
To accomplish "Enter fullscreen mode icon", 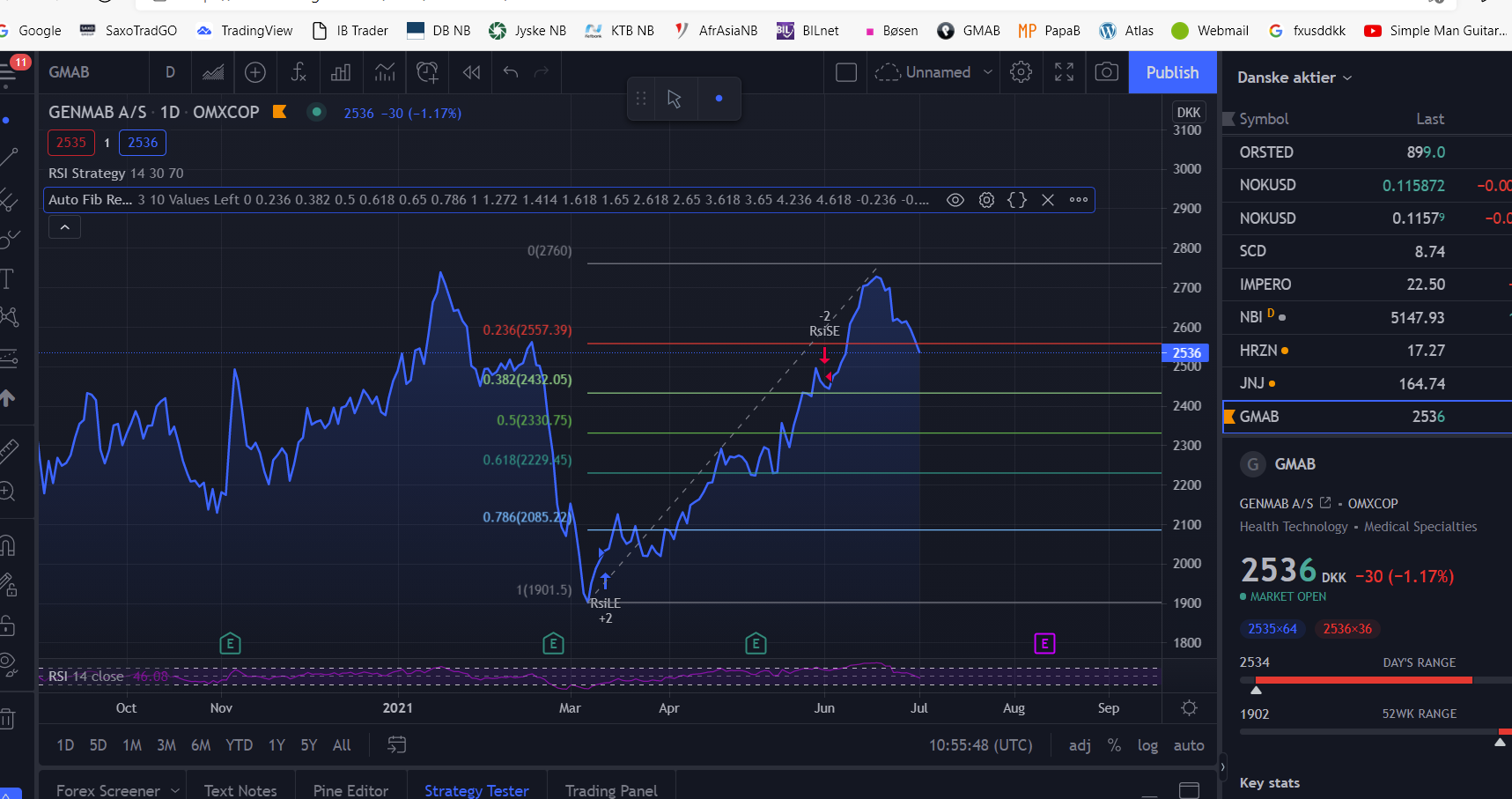I will [x=1064, y=72].
